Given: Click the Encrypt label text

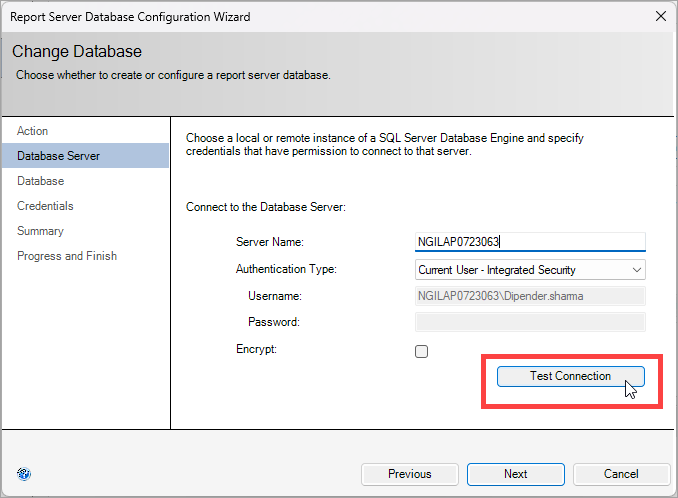Looking at the screenshot, I should [x=256, y=349].
